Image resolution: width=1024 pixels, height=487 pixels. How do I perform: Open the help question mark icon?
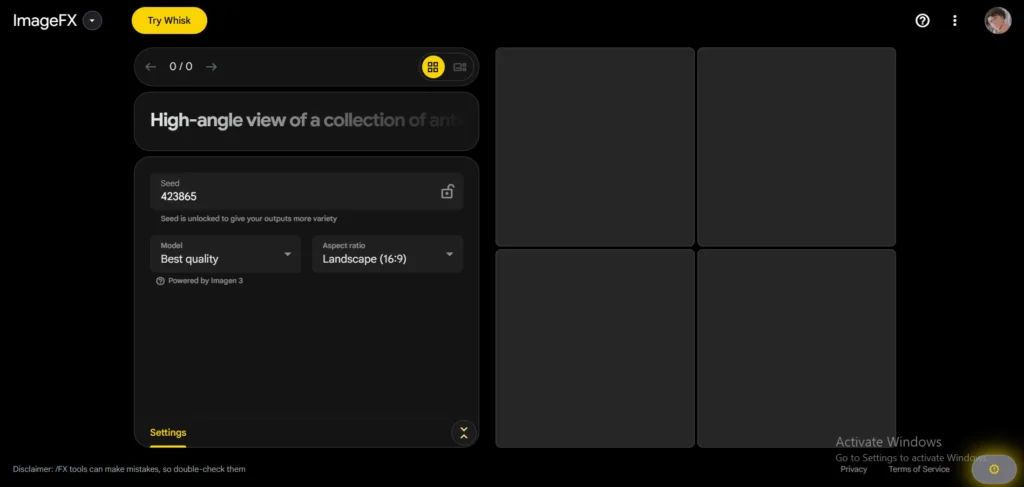(x=922, y=21)
